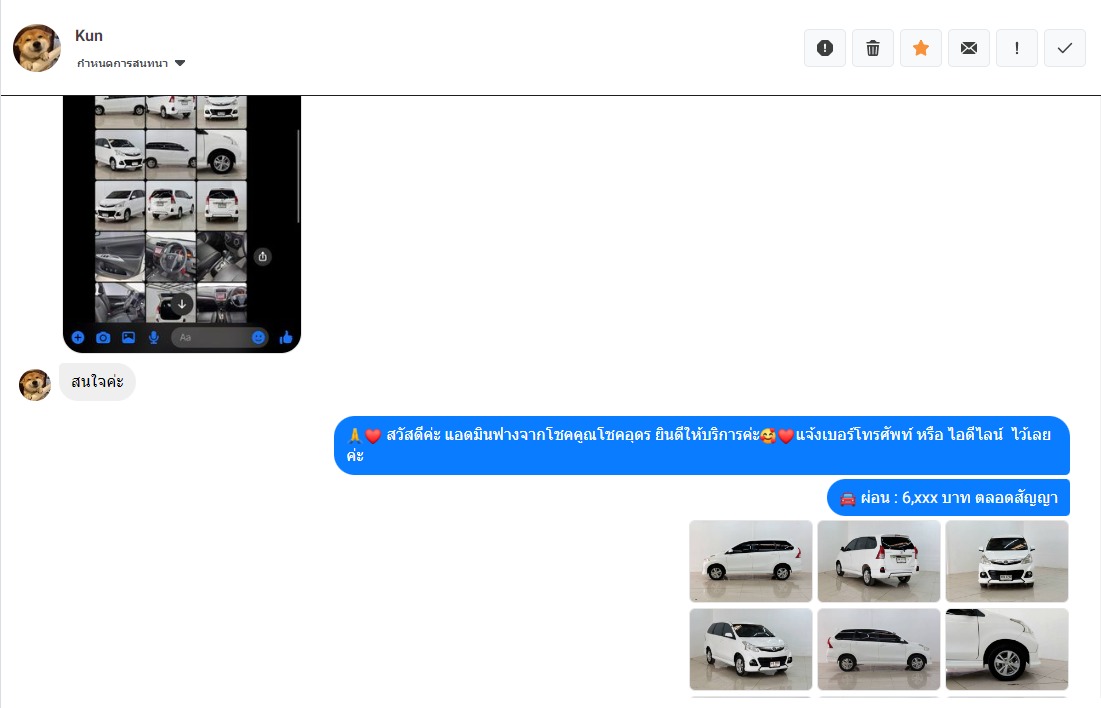Click the plus icon in screenshot toolbar
Image resolution: width=1101 pixels, height=708 pixels.
pos(78,338)
